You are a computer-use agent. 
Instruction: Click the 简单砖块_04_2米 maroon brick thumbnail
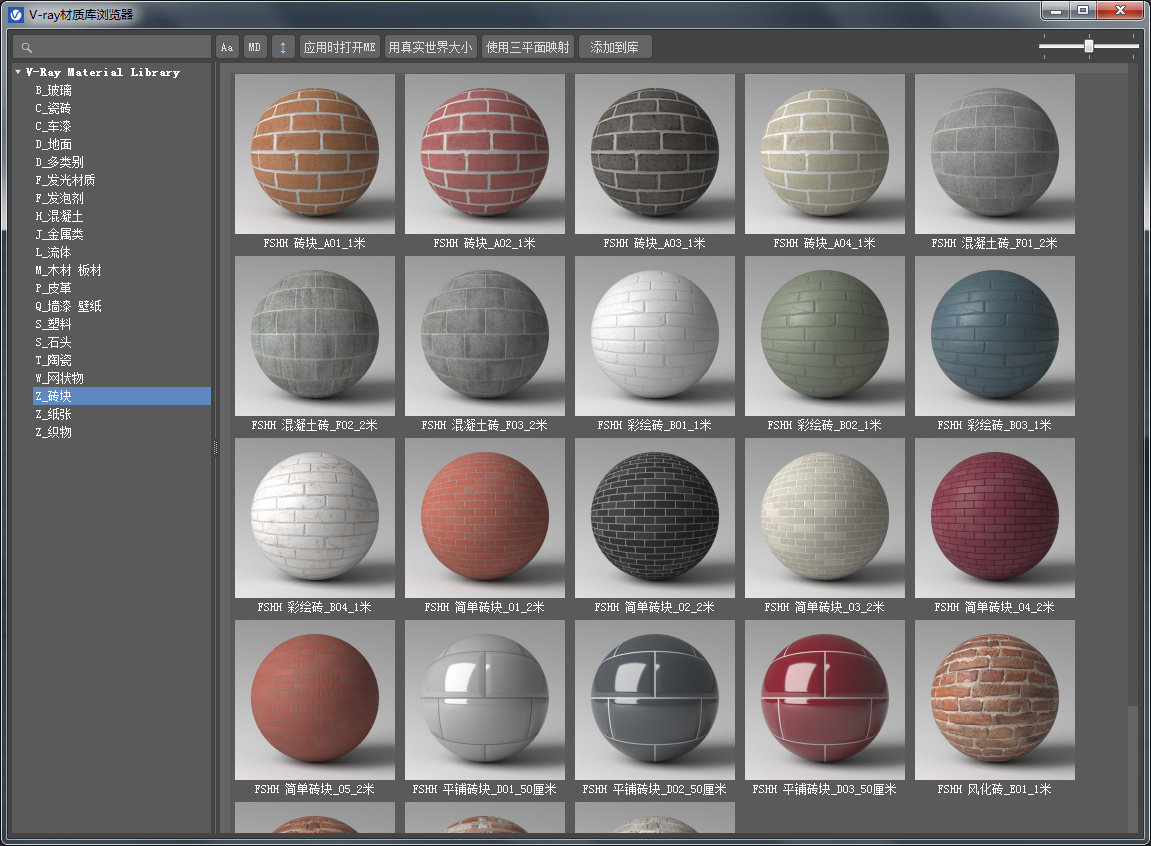(995, 518)
